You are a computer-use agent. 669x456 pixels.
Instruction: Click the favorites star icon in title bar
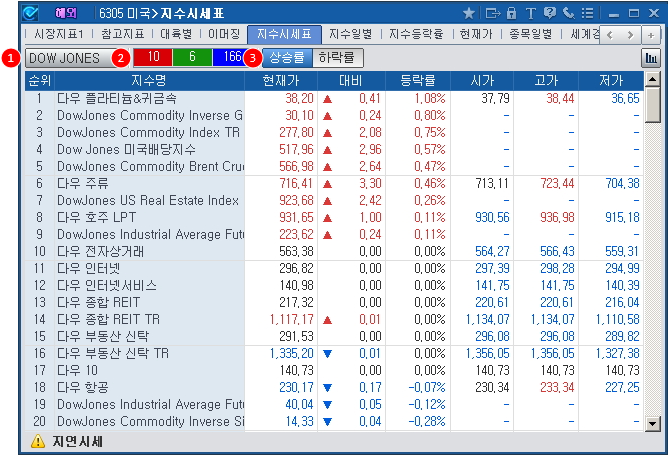tap(469, 13)
